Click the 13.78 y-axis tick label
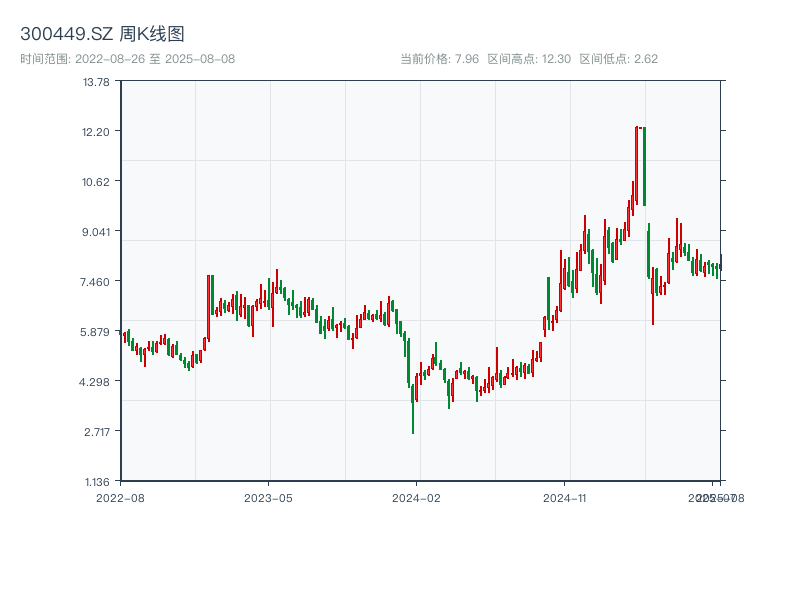This screenshot has height=600, width=800. coord(96,82)
